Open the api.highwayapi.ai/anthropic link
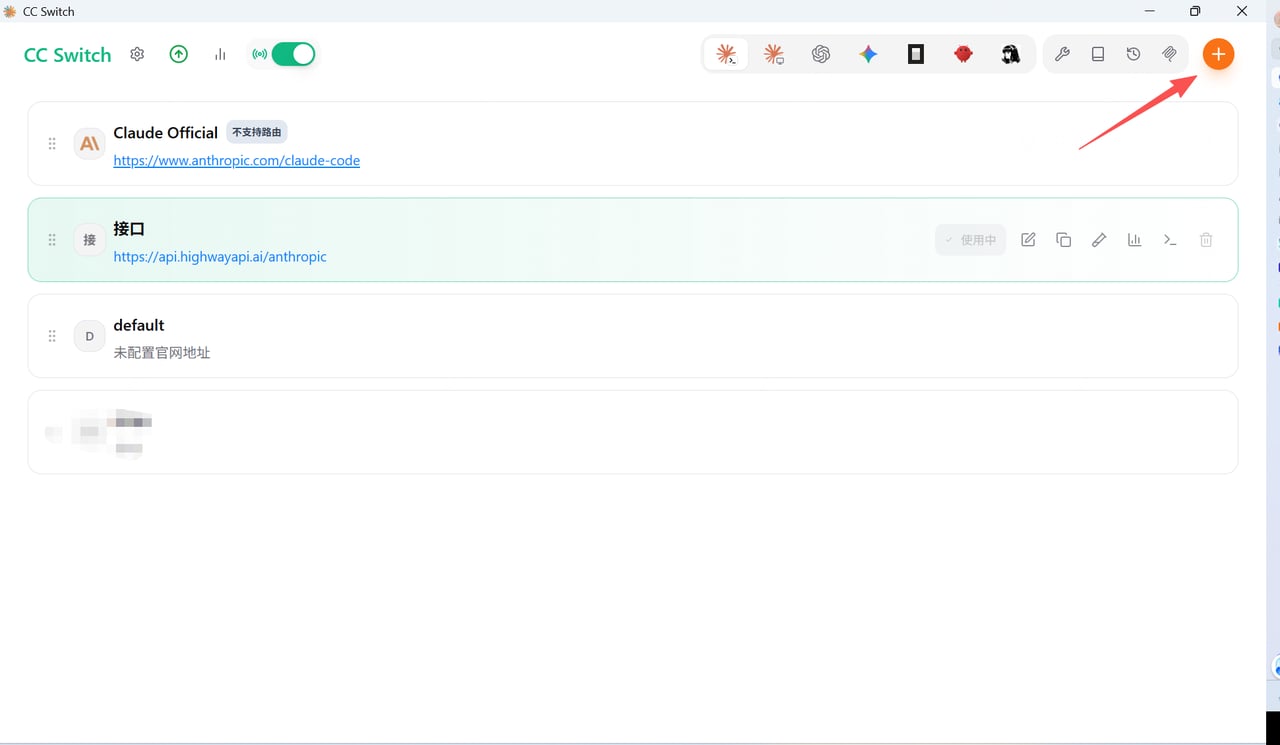Viewport: 1280px width, 745px height. [x=220, y=256]
